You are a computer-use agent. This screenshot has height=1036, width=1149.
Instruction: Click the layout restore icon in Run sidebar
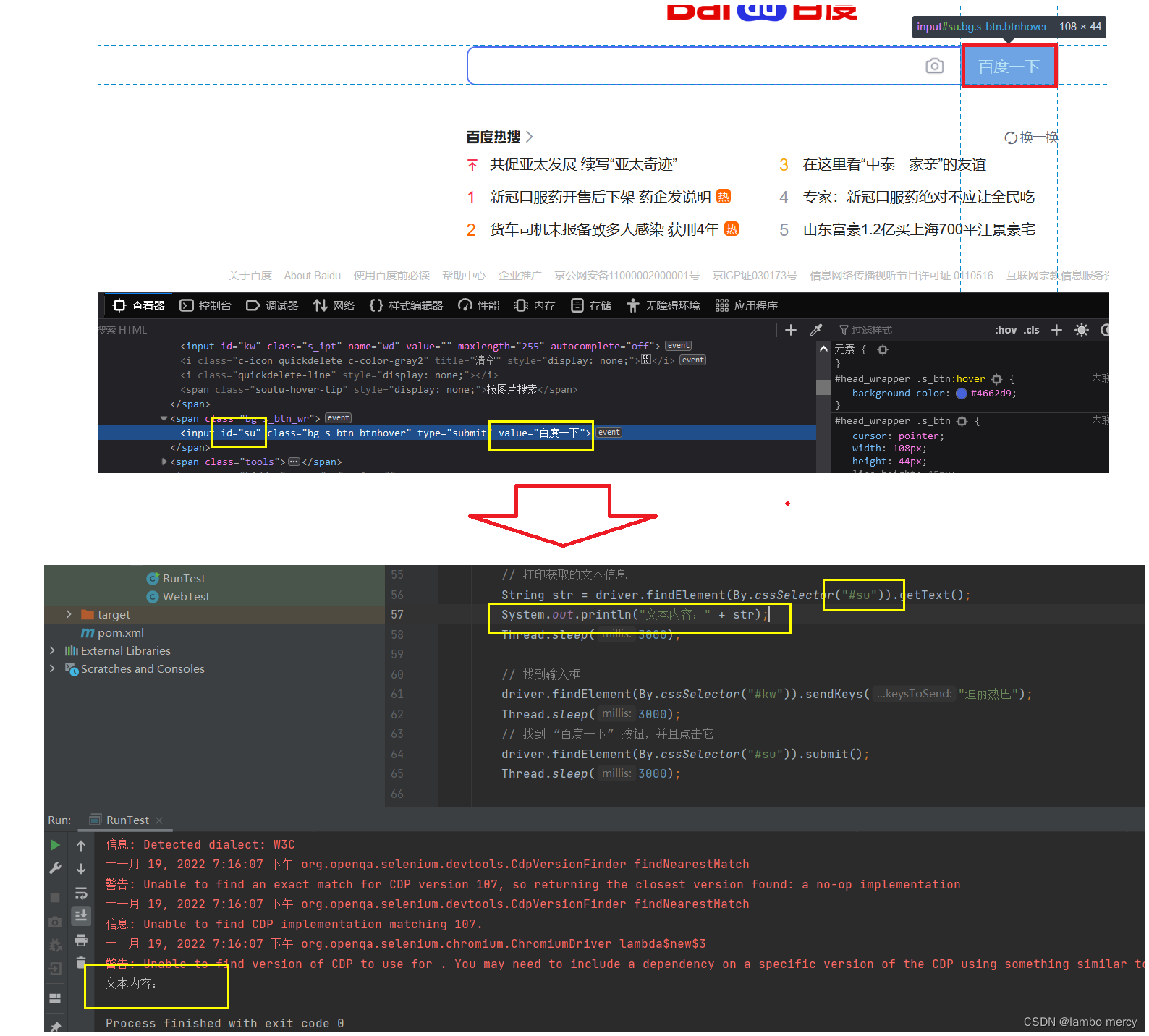coord(55,998)
